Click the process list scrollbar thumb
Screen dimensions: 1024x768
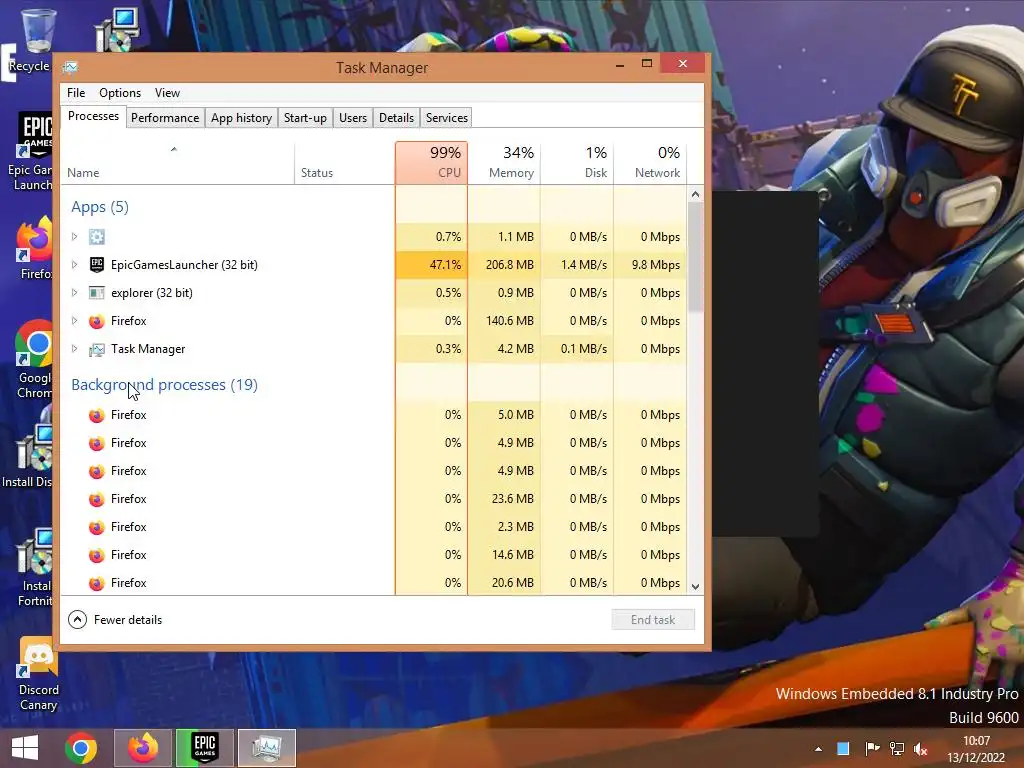pyautogui.click(x=696, y=257)
